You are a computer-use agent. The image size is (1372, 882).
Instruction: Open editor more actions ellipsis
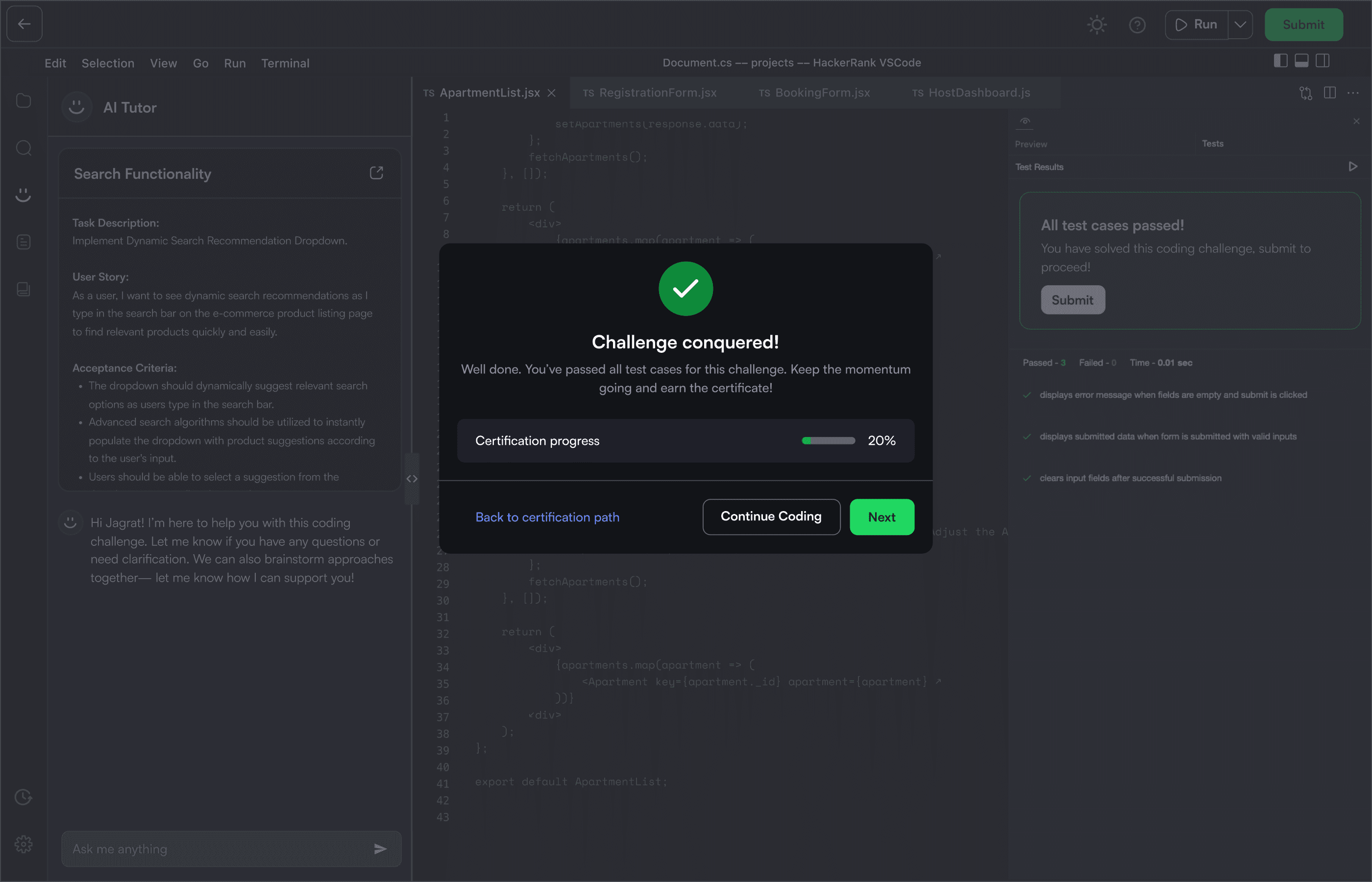coord(1353,93)
